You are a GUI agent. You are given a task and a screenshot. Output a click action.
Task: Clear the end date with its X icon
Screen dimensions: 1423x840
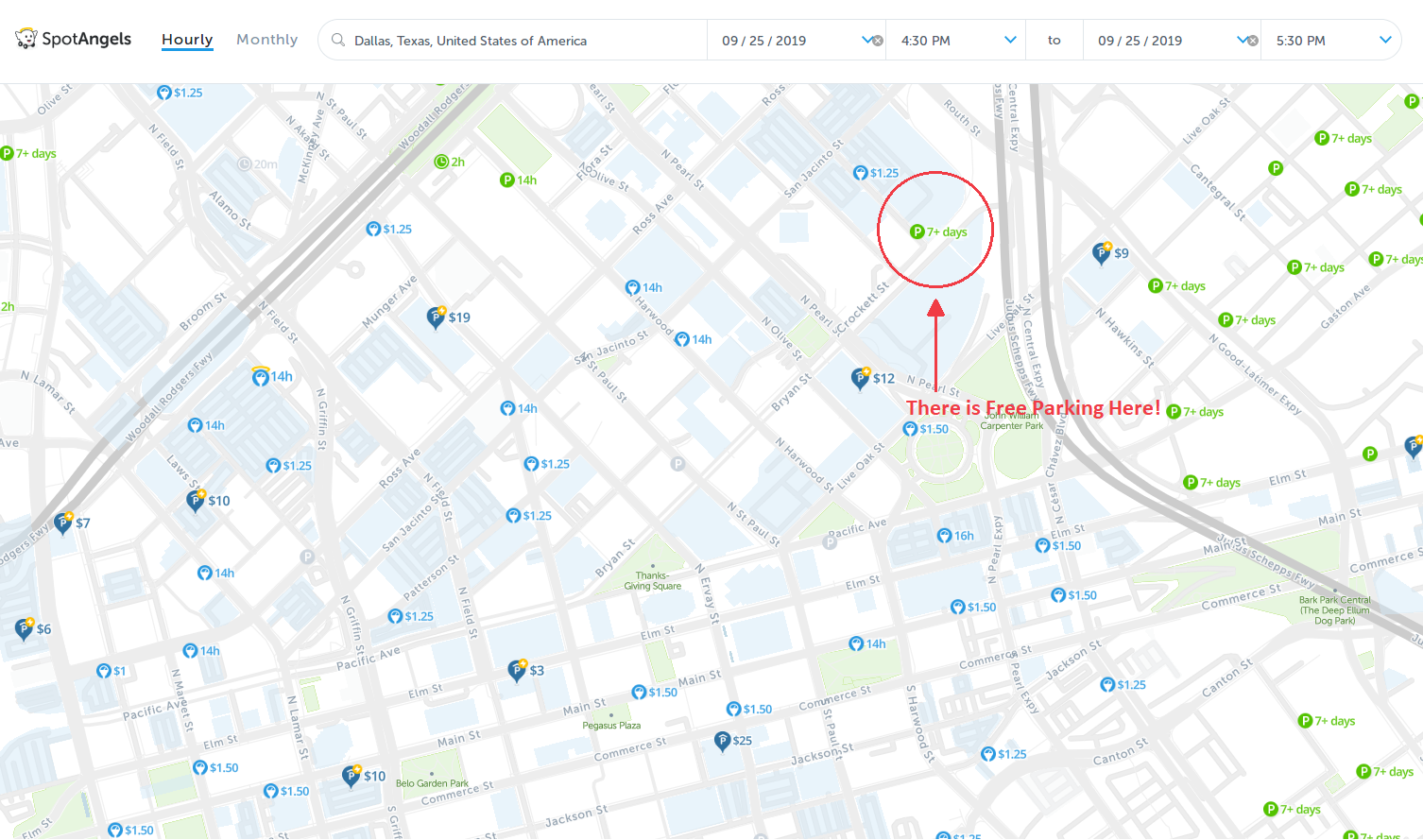[x=1253, y=41]
